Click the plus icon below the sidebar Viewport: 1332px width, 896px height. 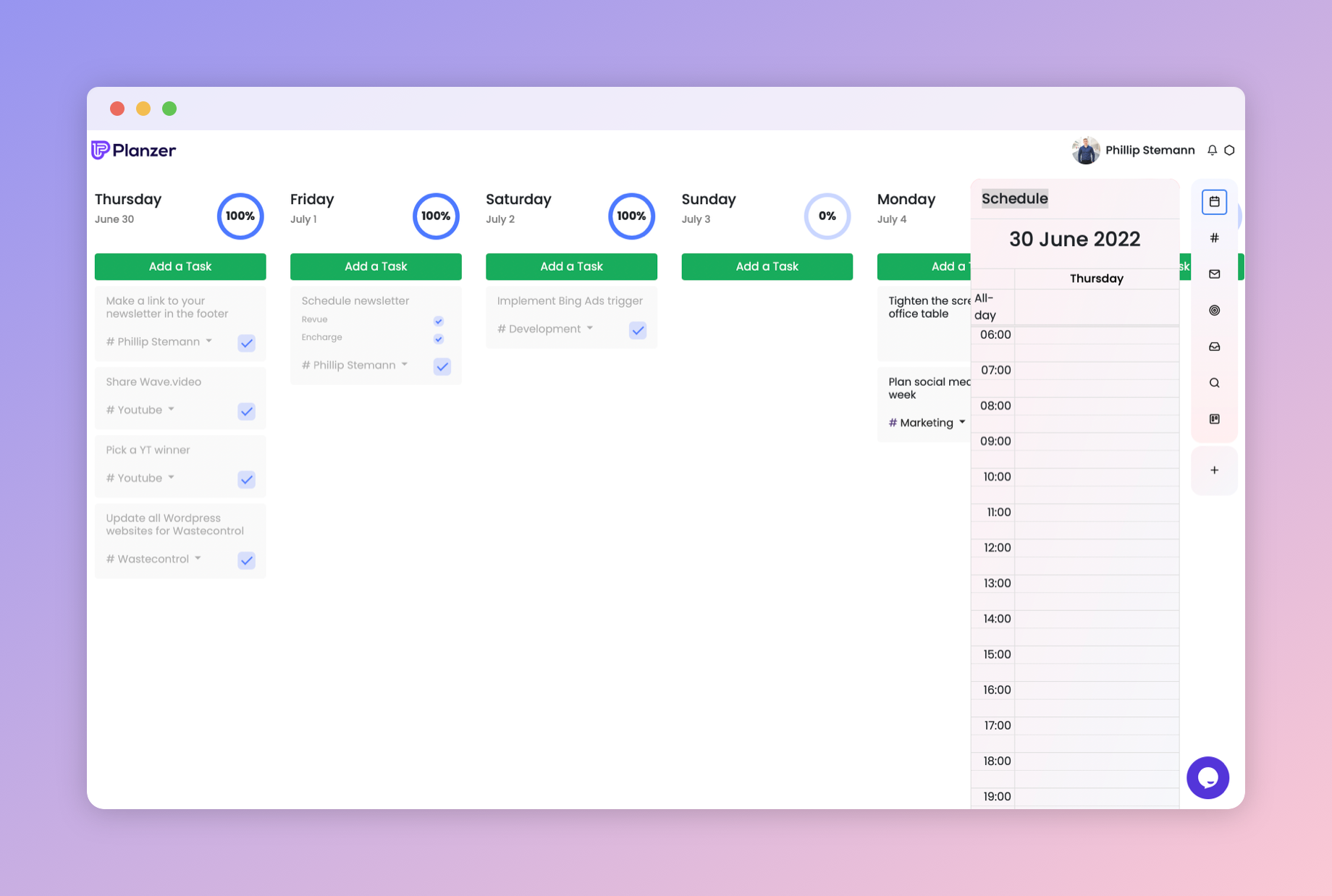1214,470
